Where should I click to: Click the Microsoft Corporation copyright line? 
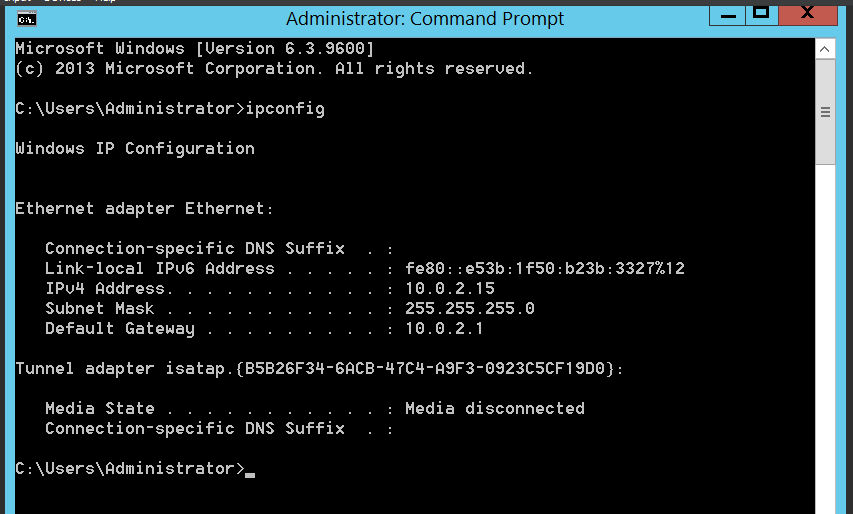(x=274, y=69)
